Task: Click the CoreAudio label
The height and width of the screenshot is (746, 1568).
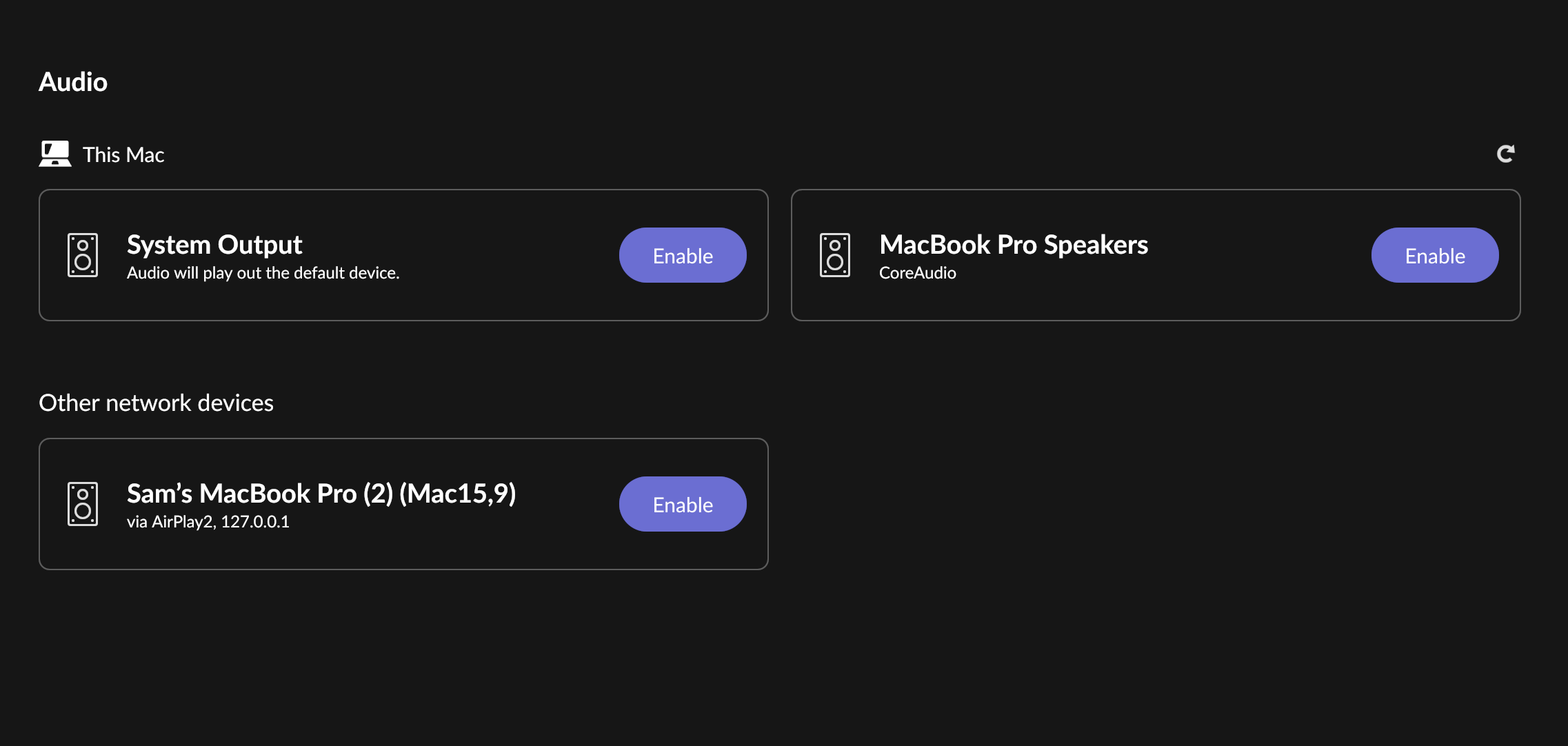Action: tap(918, 273)
